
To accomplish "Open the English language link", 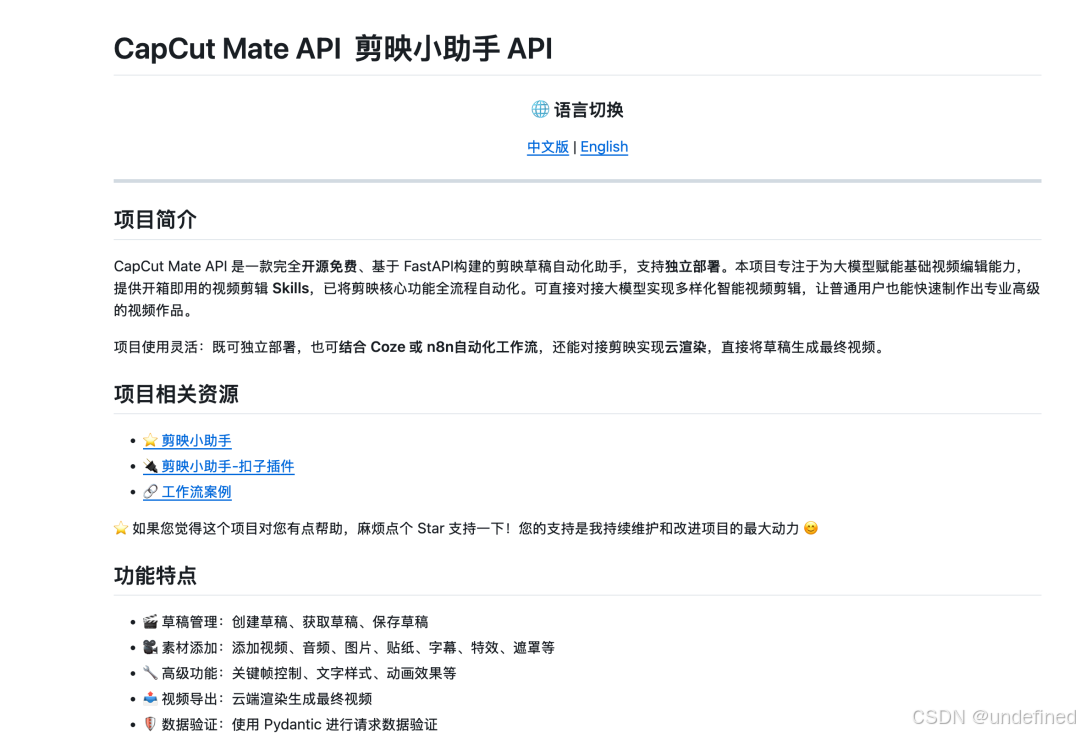I will click(x=604, y=147).
